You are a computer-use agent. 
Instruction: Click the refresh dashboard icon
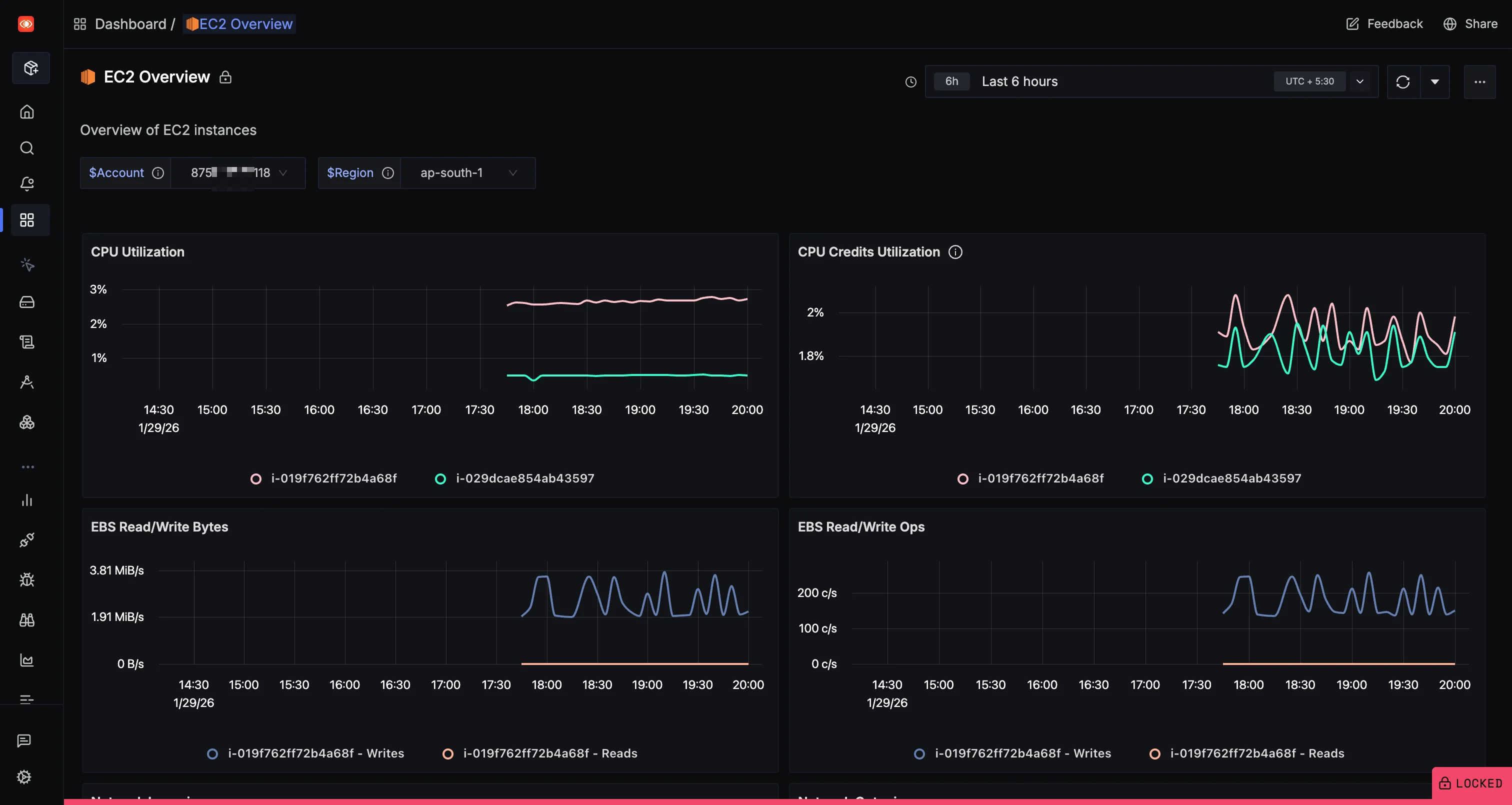(1403, 81)
